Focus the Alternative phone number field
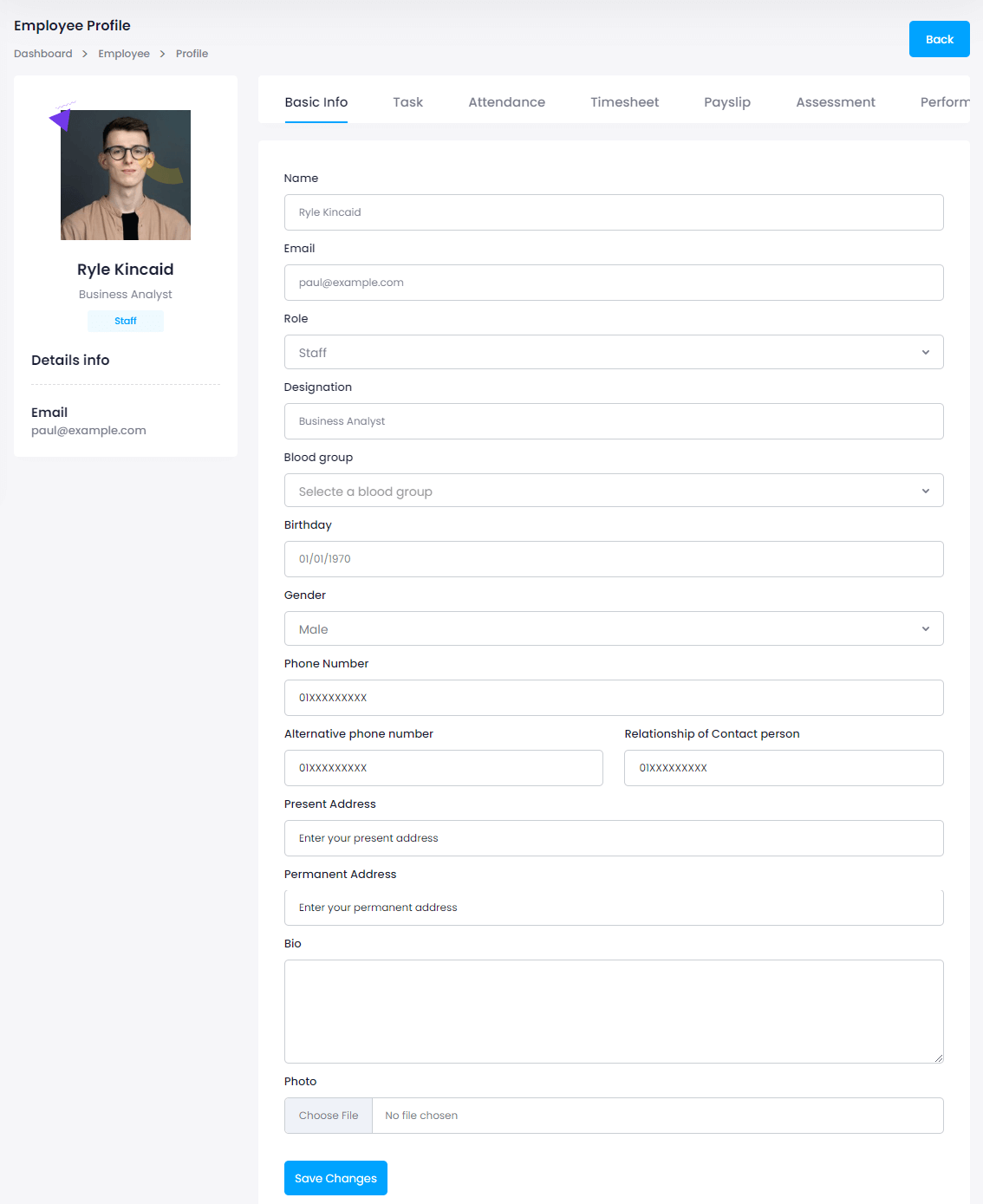 pos(443,768)
